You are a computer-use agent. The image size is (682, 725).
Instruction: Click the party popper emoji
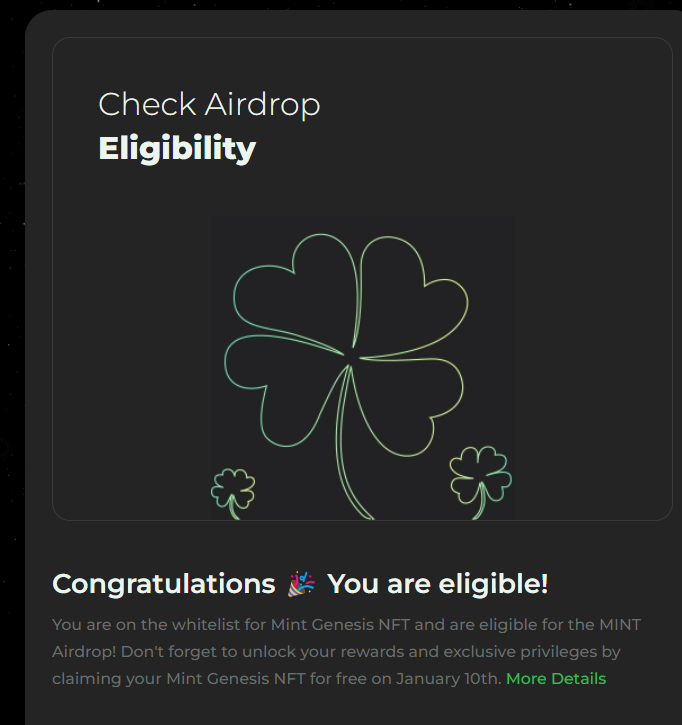coord(301,584)
